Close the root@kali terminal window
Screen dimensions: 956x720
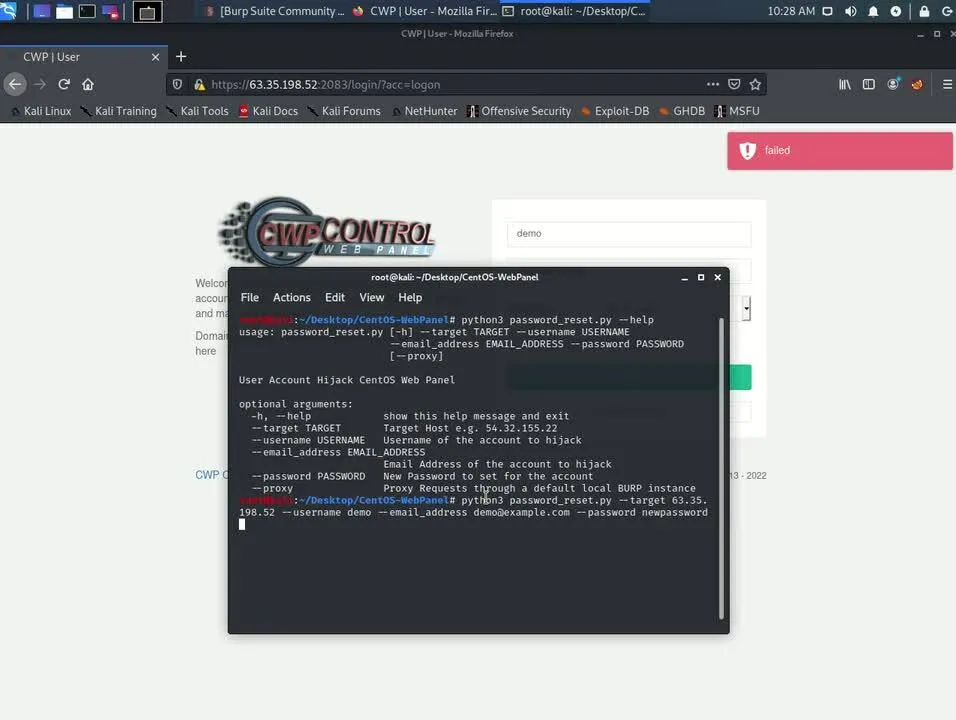tap(718, 277)
